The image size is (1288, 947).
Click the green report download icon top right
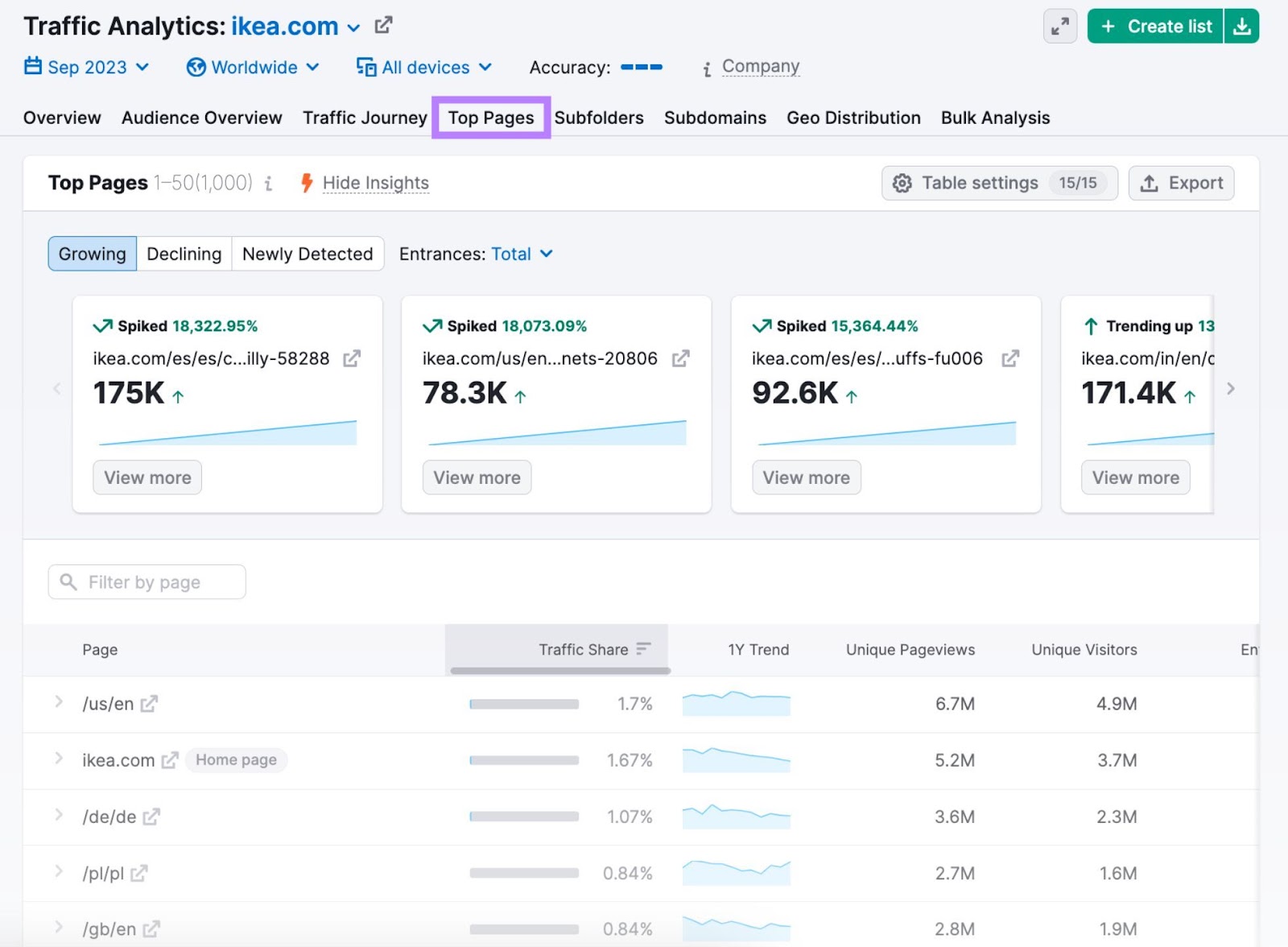tap(1242, 26)
